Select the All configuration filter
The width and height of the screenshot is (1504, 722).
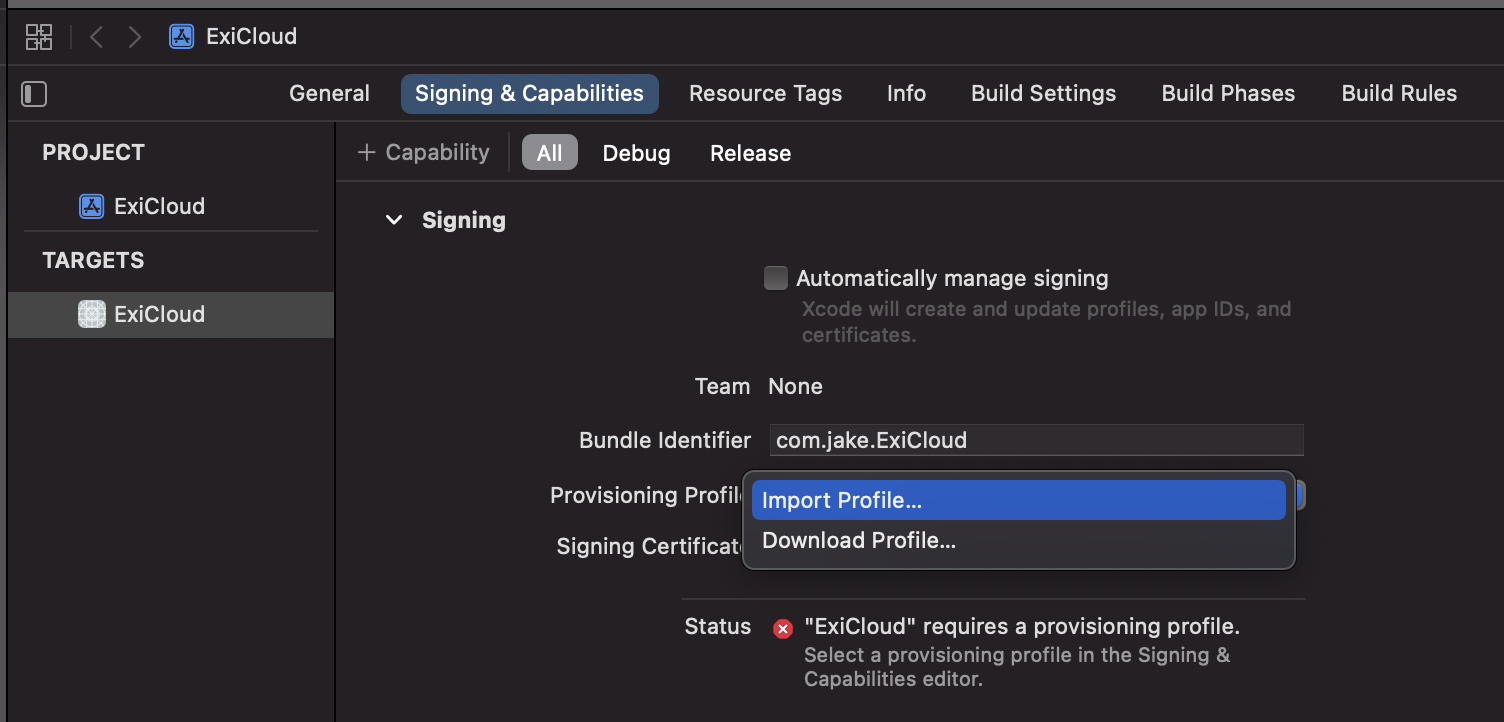[550, 153]
